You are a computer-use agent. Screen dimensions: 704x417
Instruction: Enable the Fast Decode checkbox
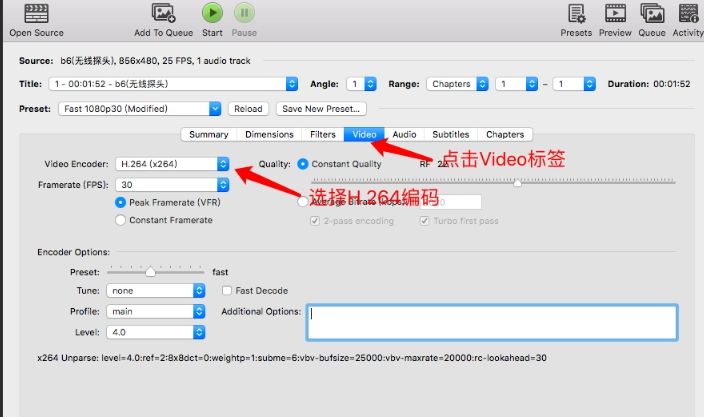227,290
